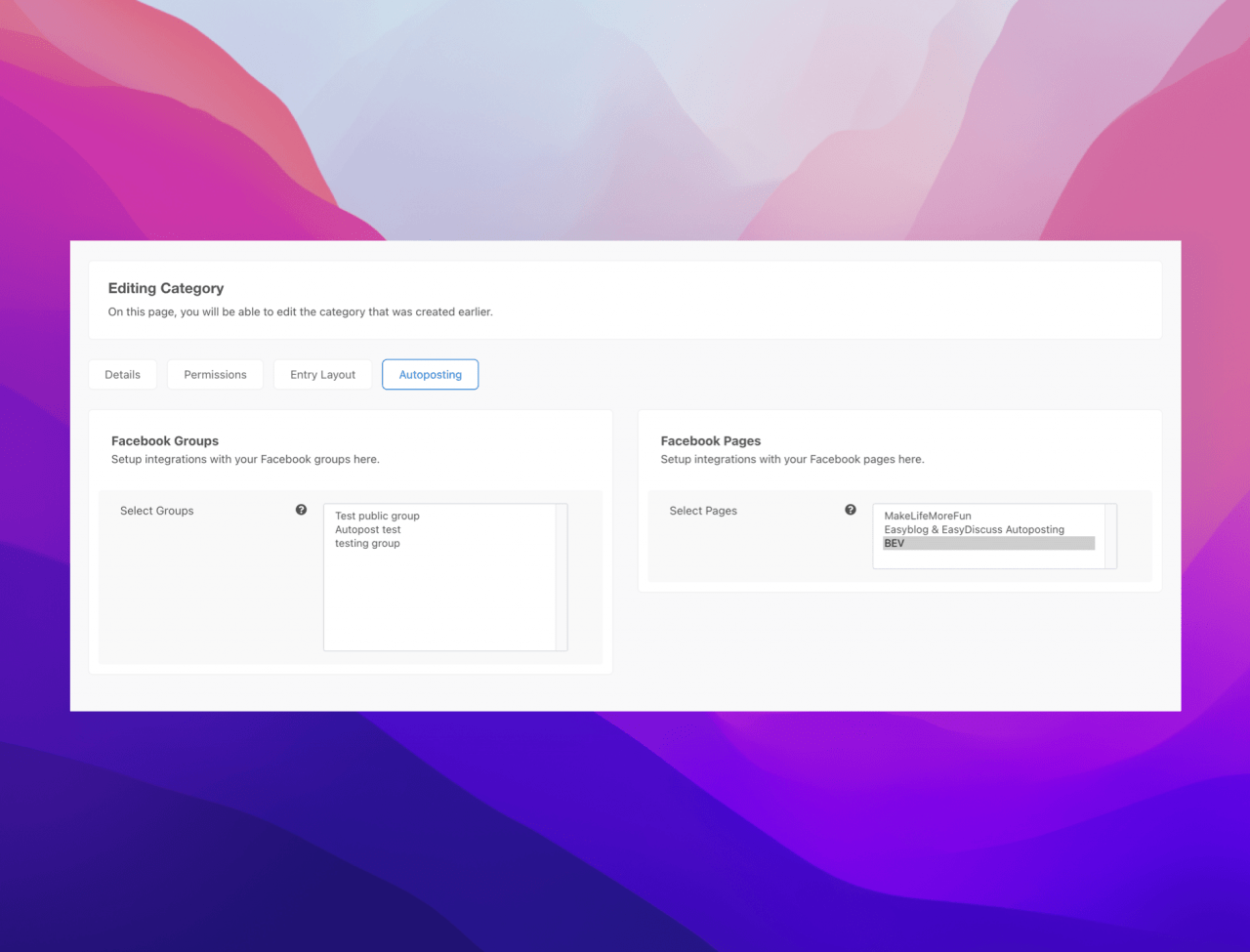
Task: Click the 'Editing Category' page title
Action: [166, 288]
